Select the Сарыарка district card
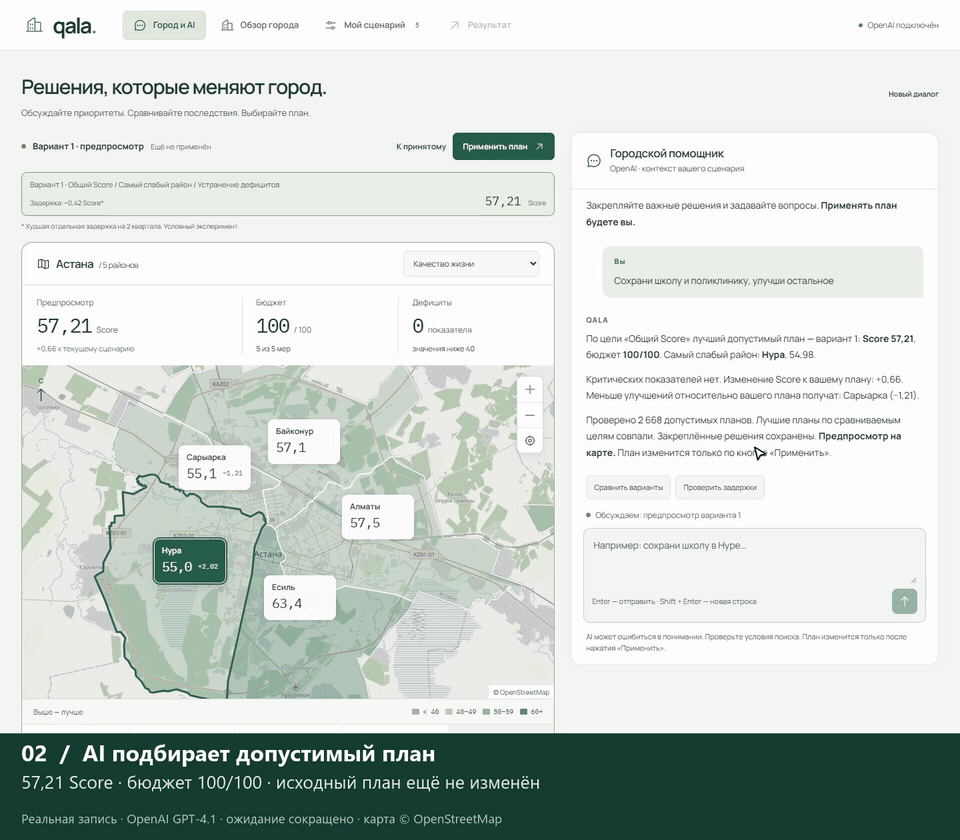The width and height of the screenshot is (960, 840). click(214, 467)
